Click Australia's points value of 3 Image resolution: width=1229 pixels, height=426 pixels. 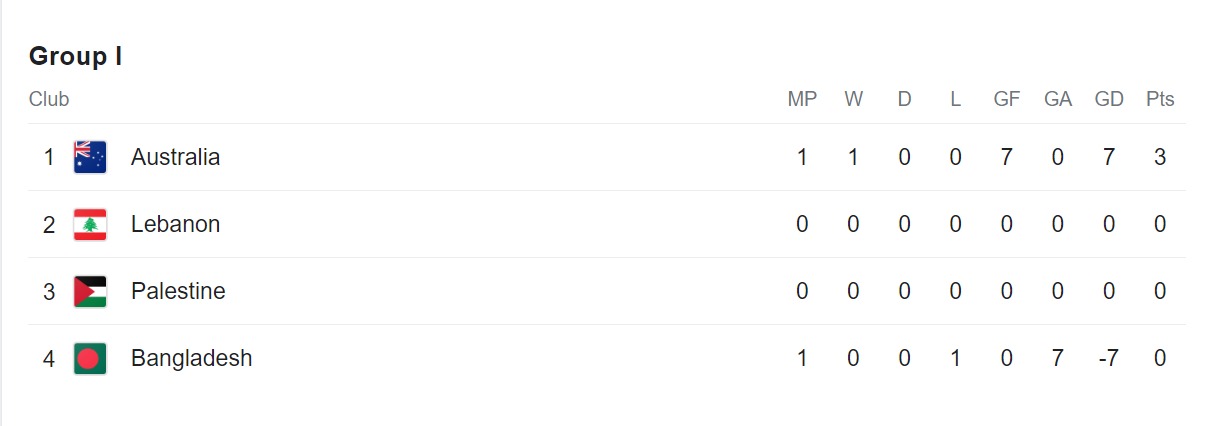click(1160, 157)
